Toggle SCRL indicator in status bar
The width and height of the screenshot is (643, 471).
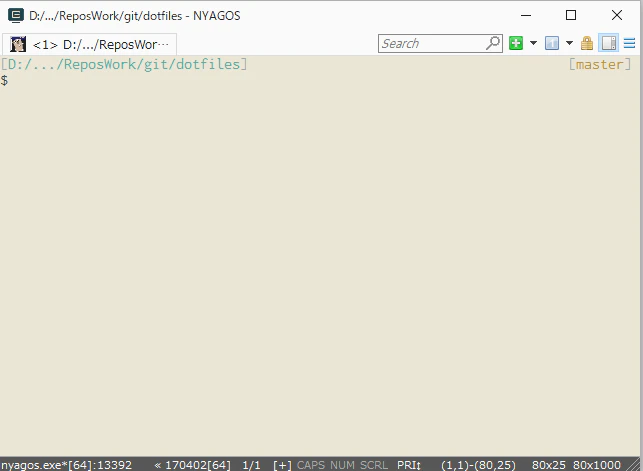click(374, 465)
